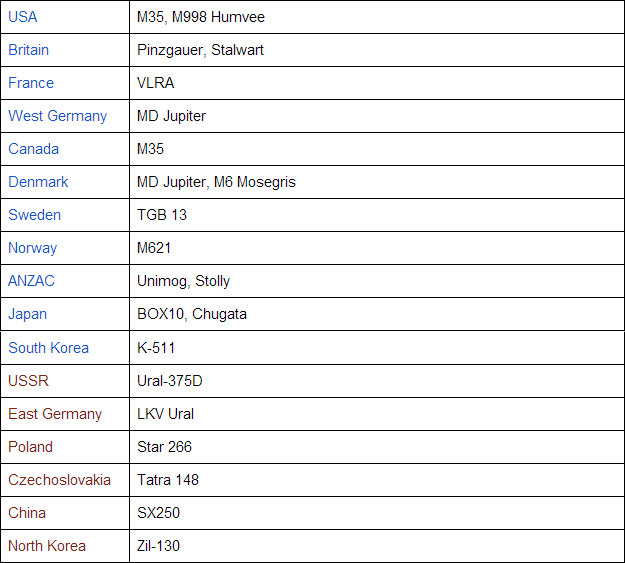Image resolution: width=625 pixels, height=563 pixels.
Task: Select the Ural-375D cell
Action: (377, 381)
